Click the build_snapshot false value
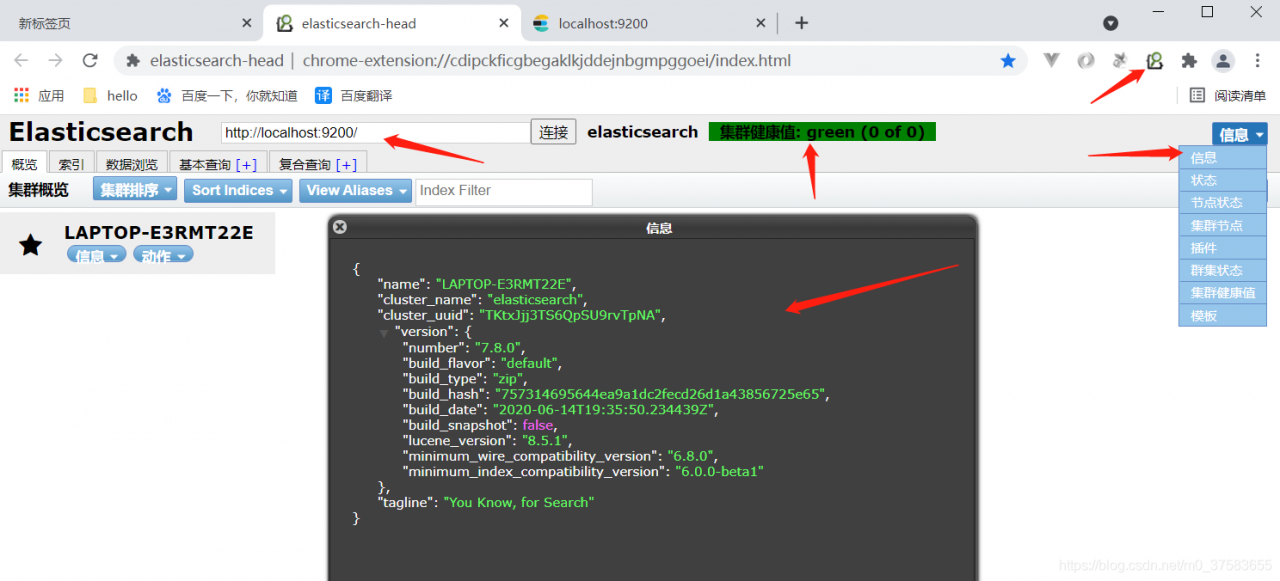The height and width of the screenshot is (581, 1280). (538, 425)
